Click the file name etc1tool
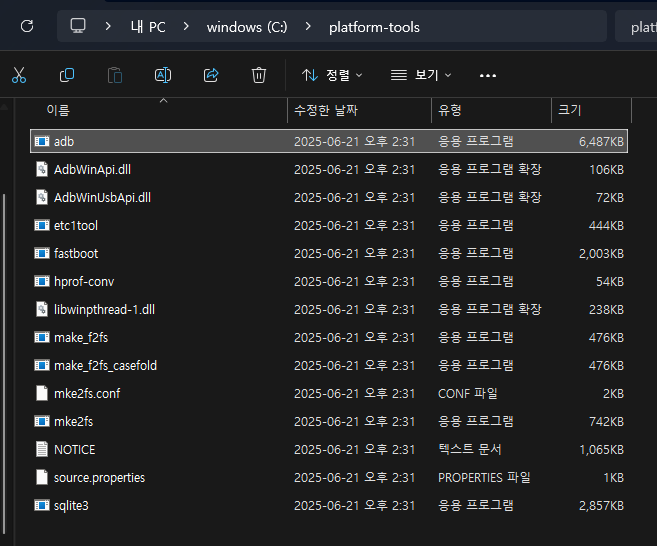Image resolution: width=657 pixels, height=546 pixels. point(76,225)
